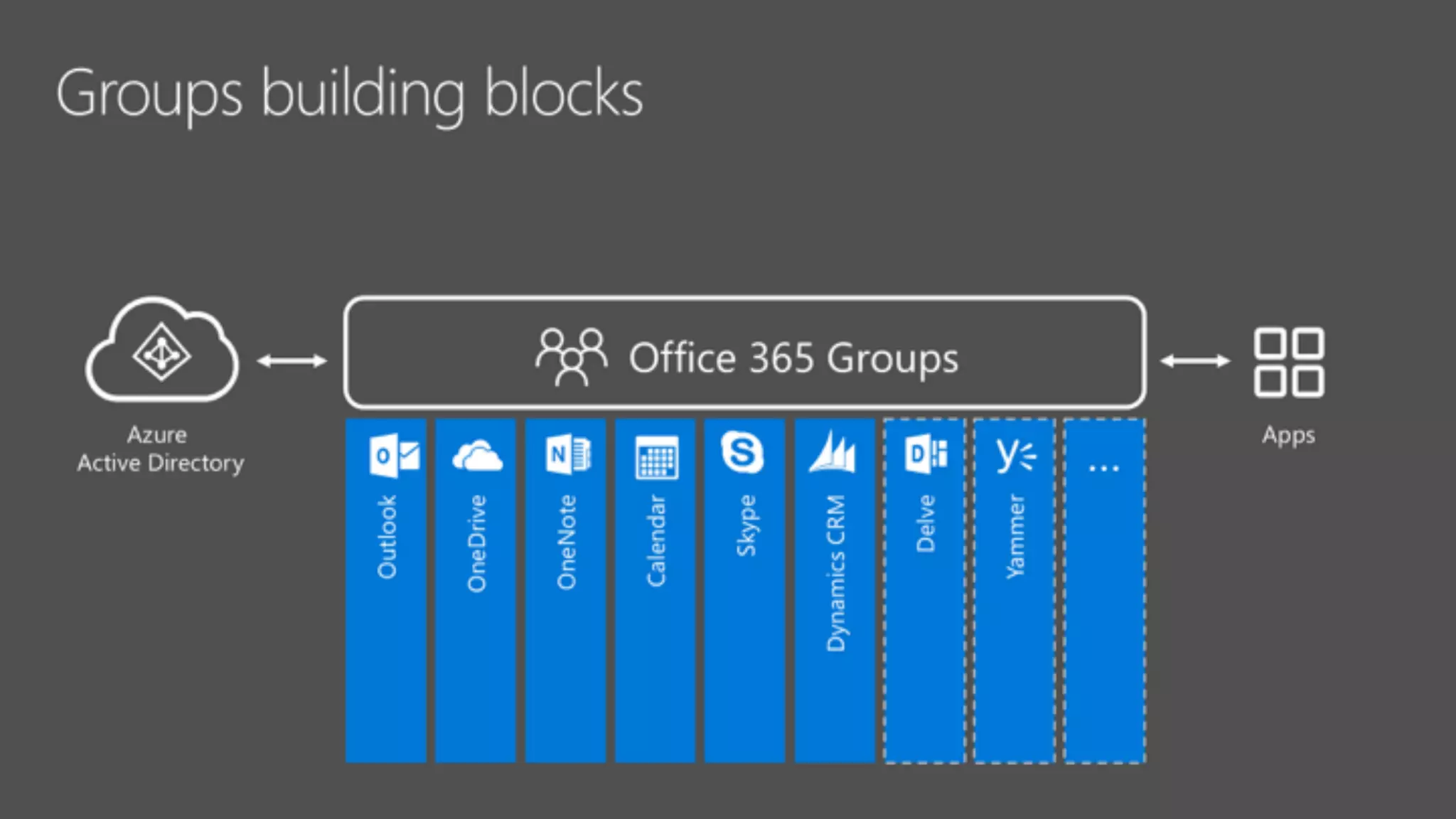Click the Groups building blocks title

tap(349, 93)
